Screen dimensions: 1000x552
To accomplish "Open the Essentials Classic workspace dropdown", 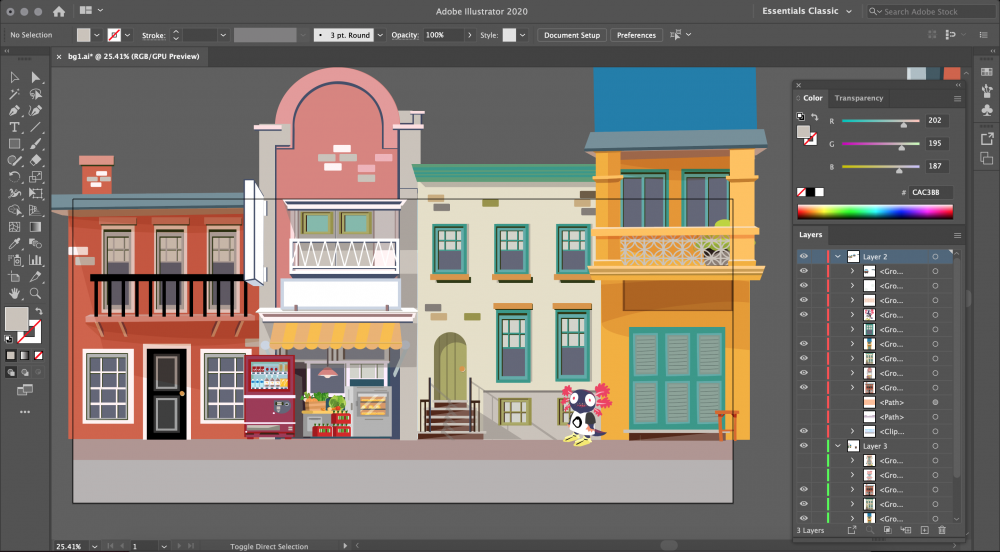I will click(x=807, y=11).
